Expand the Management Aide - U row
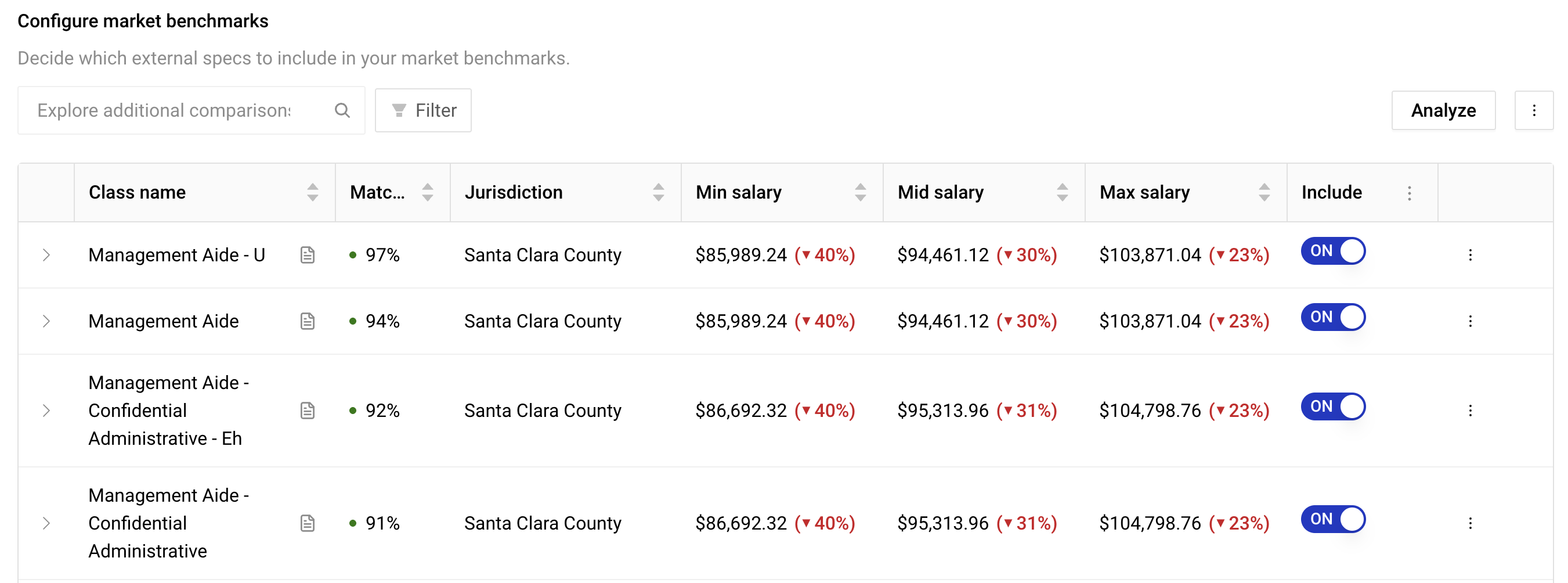This screenshot has width=1568, height=583. pos(46,255)
